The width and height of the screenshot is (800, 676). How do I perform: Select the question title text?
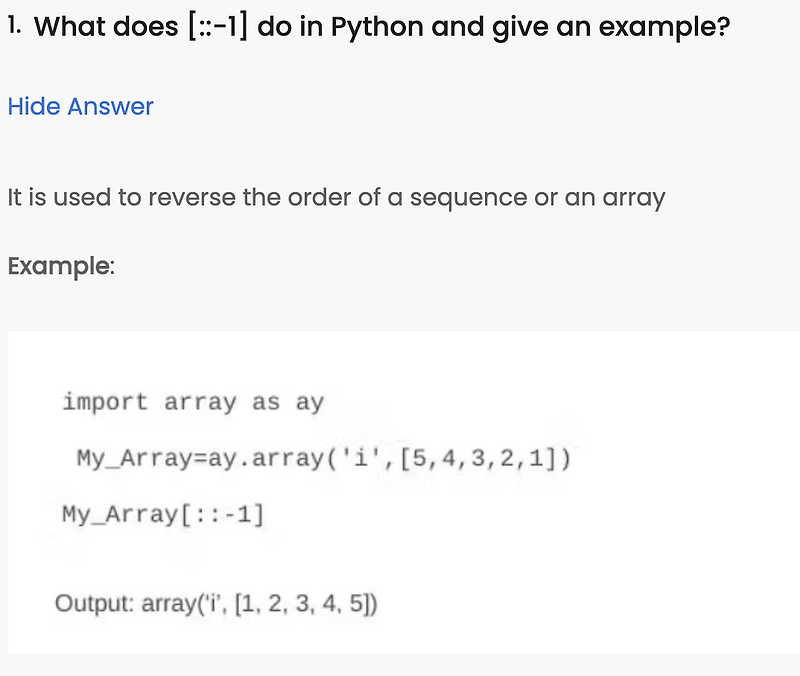click(x=370, y=26)
